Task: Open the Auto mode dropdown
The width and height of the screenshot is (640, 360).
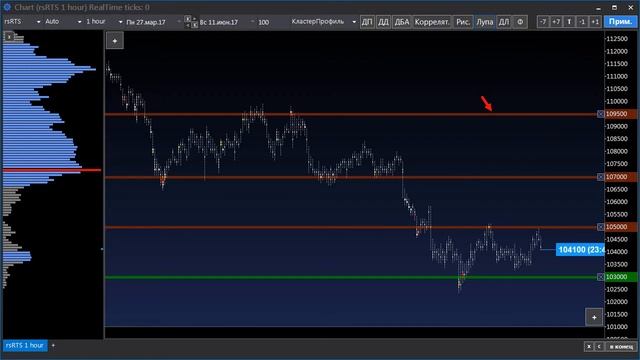Action: 63,22
